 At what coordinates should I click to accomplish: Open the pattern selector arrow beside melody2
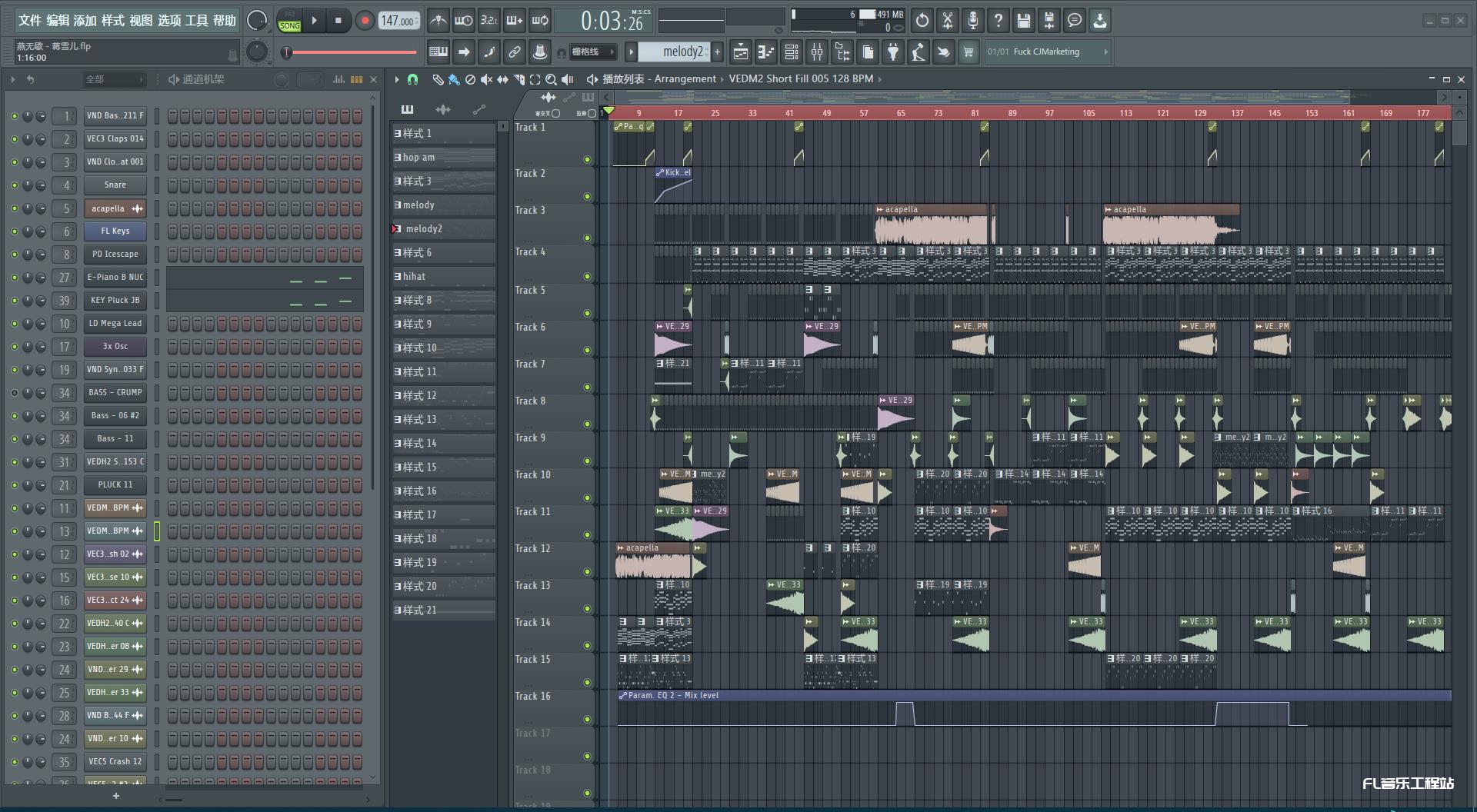[632, 52]
